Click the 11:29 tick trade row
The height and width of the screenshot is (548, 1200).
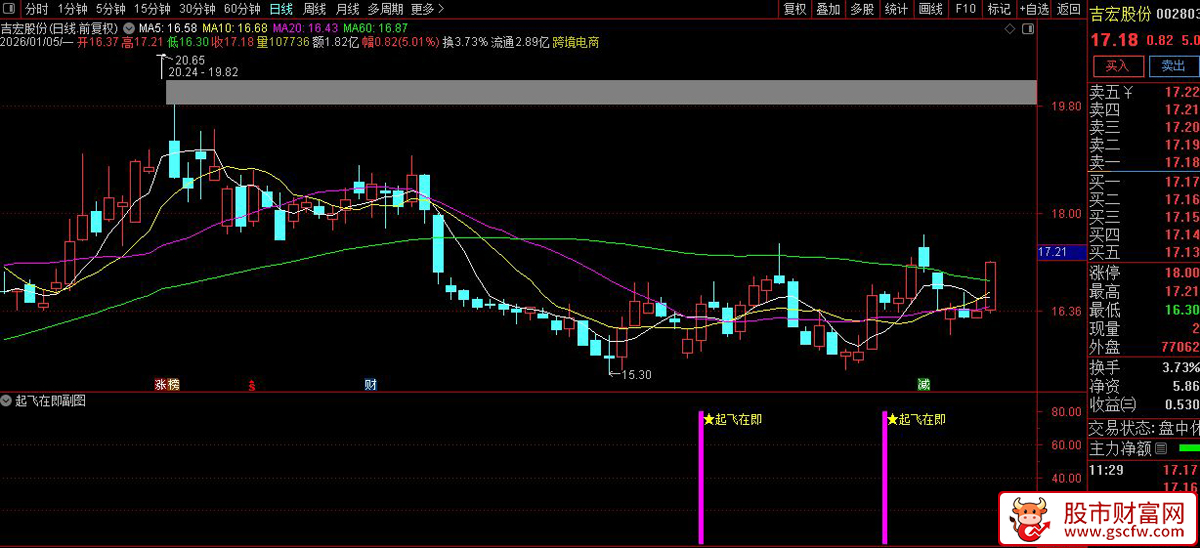[x=1143, y=469]
